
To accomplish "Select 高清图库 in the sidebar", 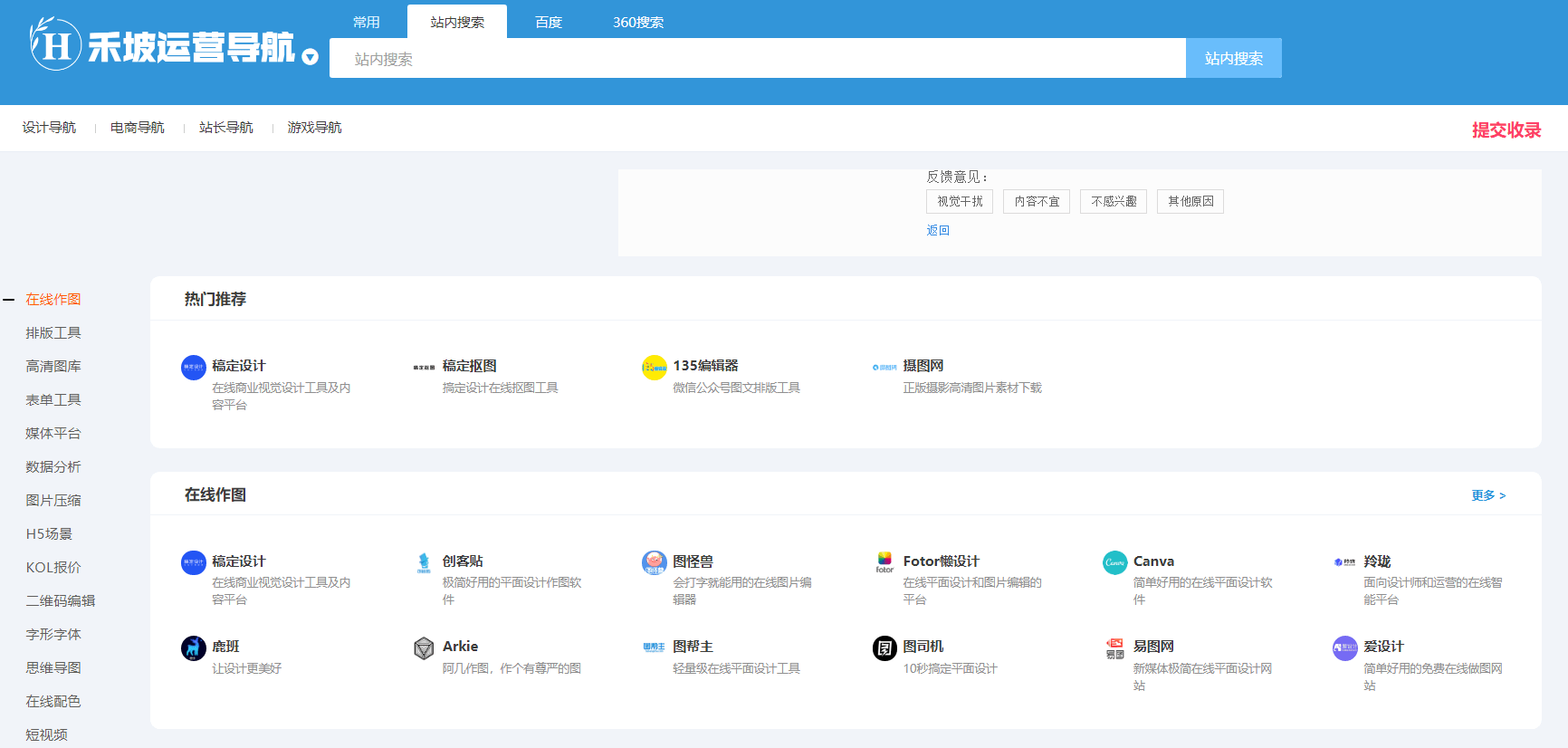I will [53, 366].
